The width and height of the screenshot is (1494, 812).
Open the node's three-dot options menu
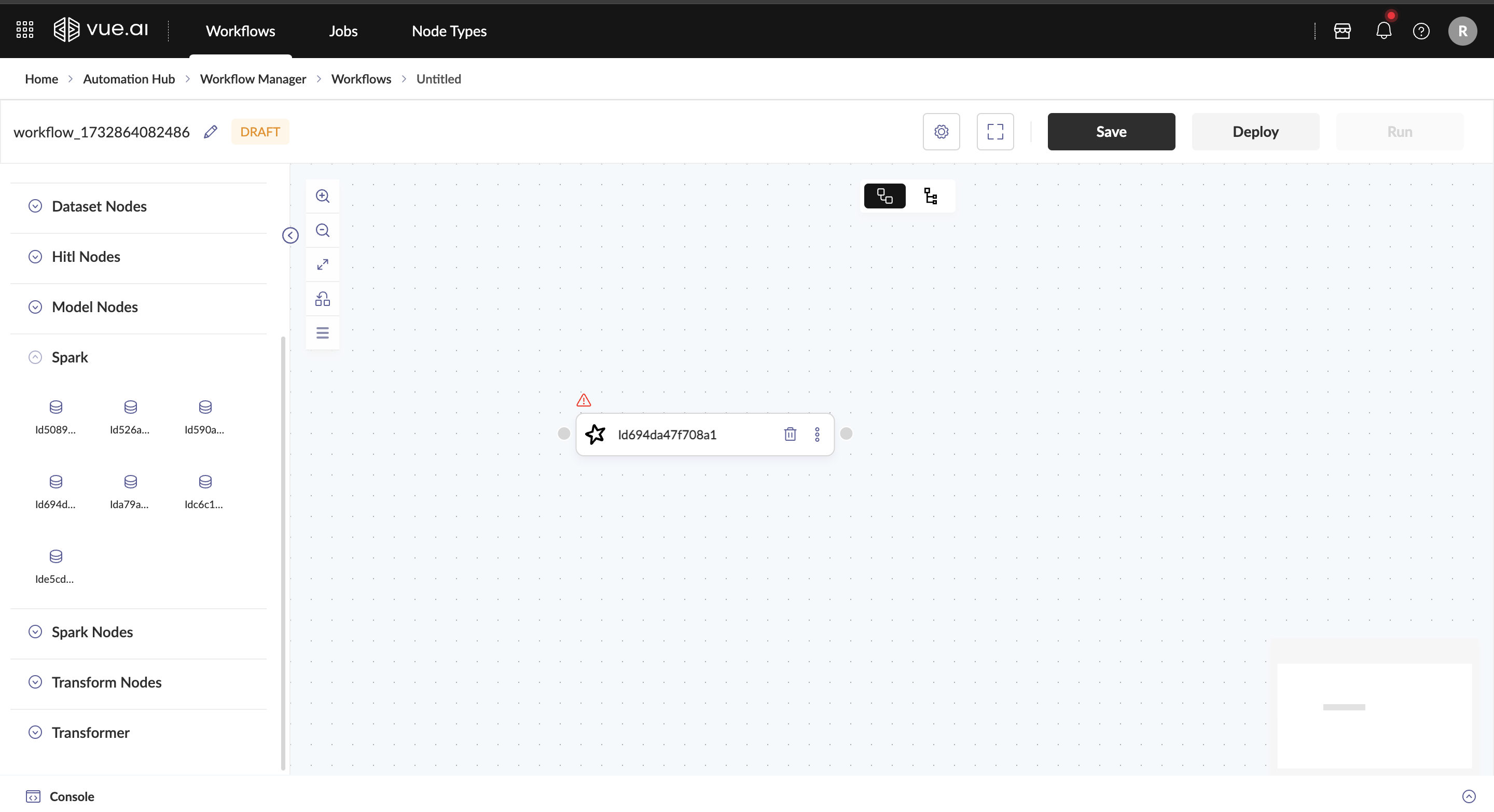(x=817, y=434)
